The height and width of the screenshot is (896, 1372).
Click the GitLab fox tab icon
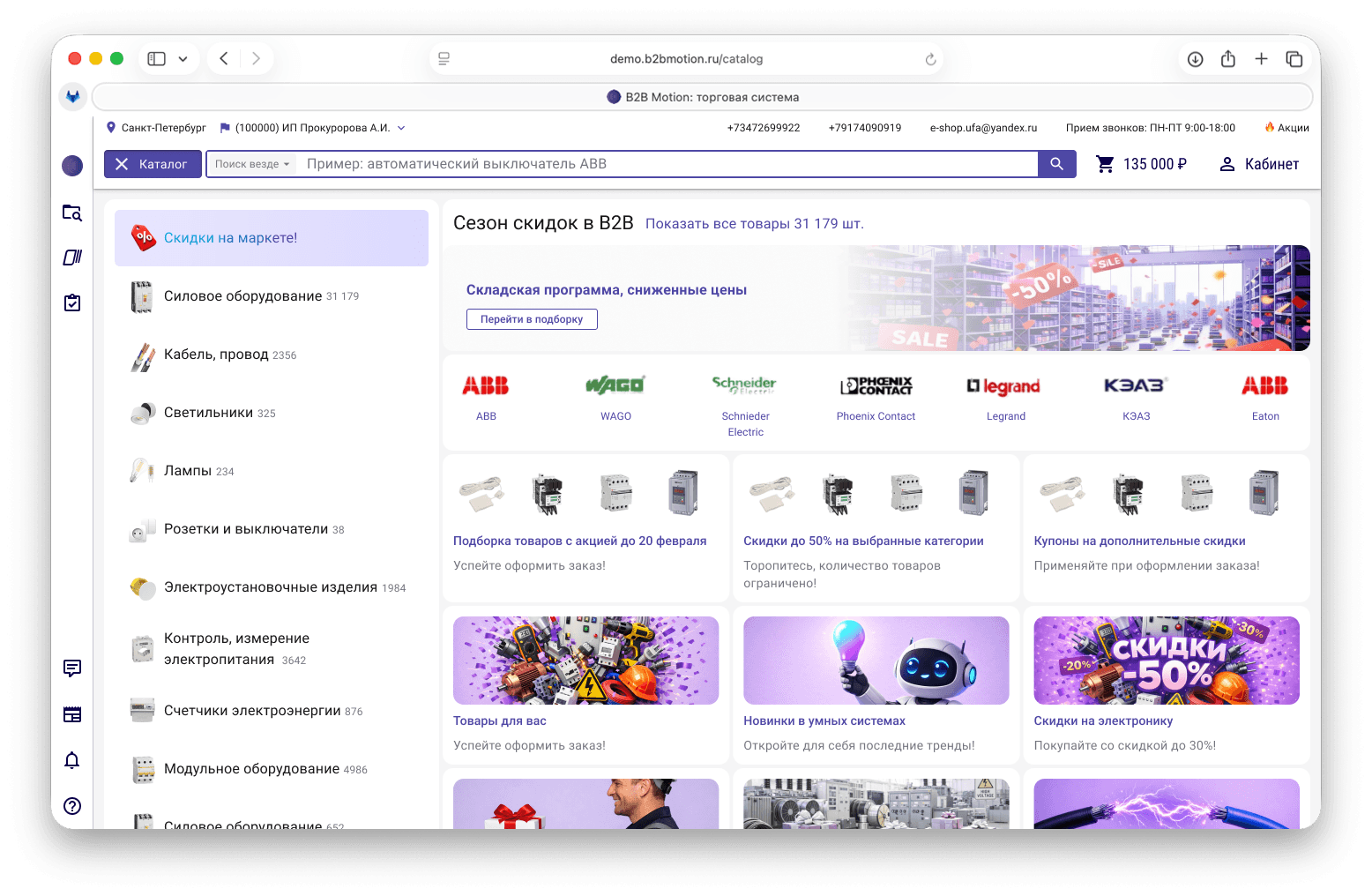tap(73, 97)
